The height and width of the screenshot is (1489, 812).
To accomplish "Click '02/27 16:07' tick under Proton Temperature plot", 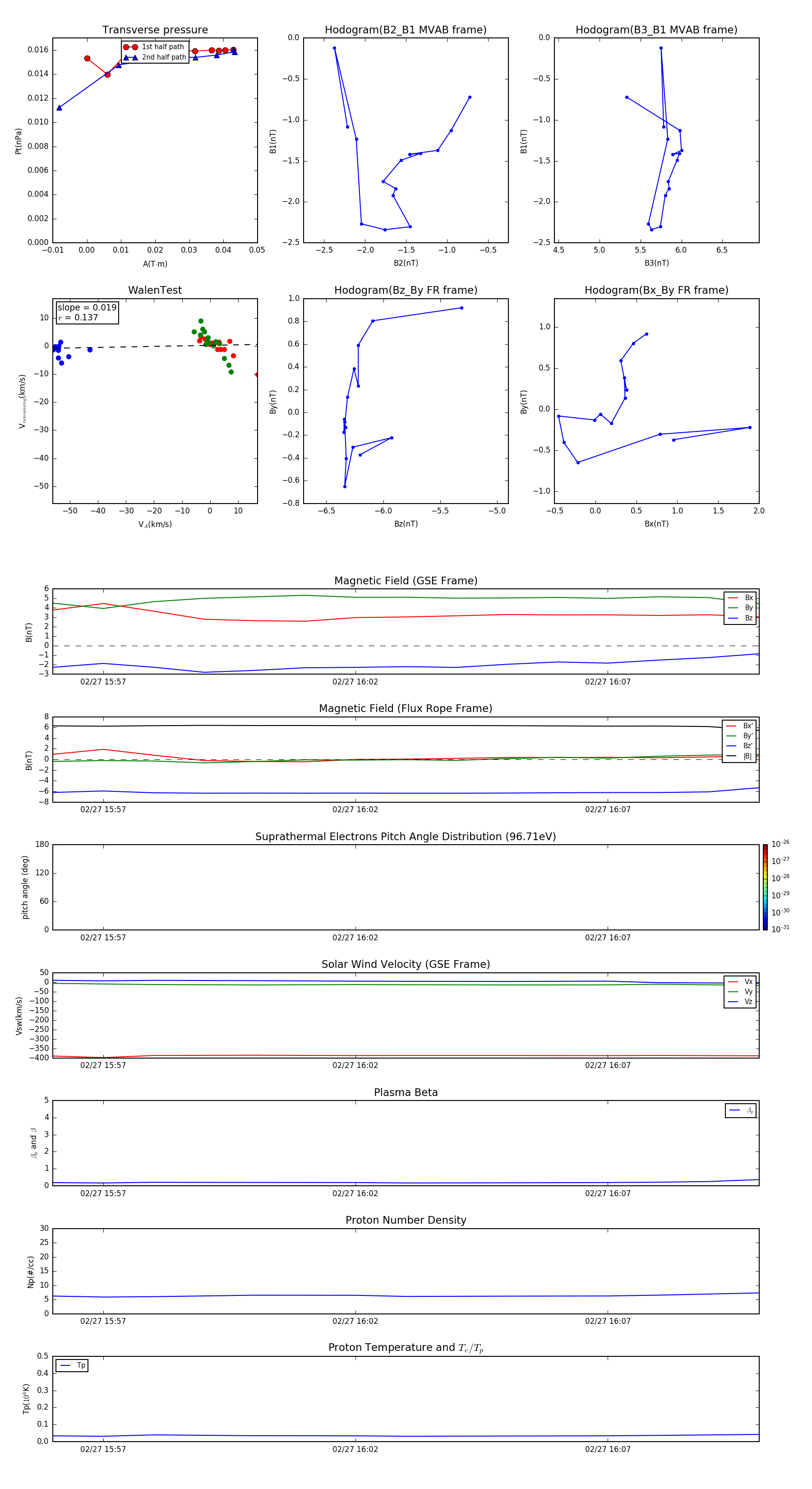I will pyautogui.click(x=607, y=1449).
